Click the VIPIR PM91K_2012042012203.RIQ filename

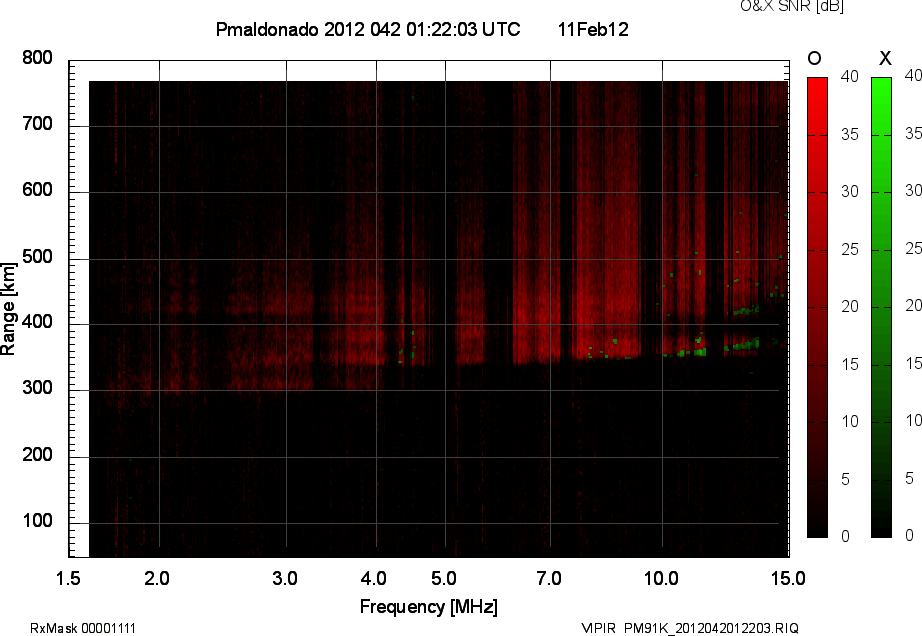(x=690, y=628)
